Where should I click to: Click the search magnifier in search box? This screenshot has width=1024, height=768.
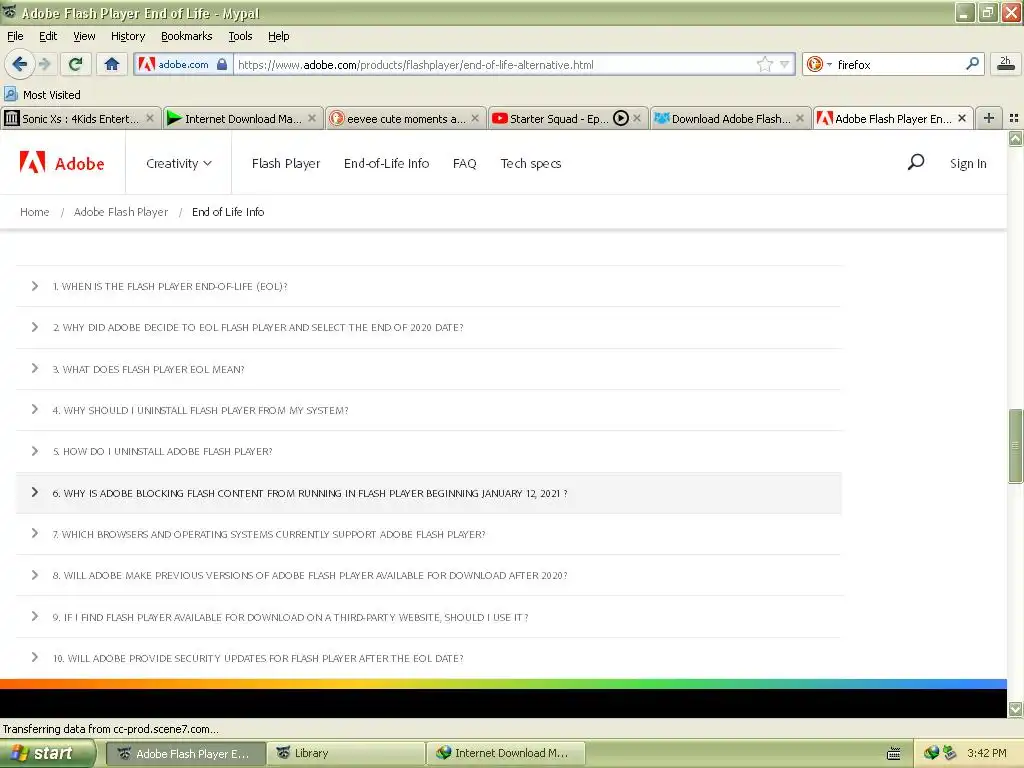click(x=972, y=64)
